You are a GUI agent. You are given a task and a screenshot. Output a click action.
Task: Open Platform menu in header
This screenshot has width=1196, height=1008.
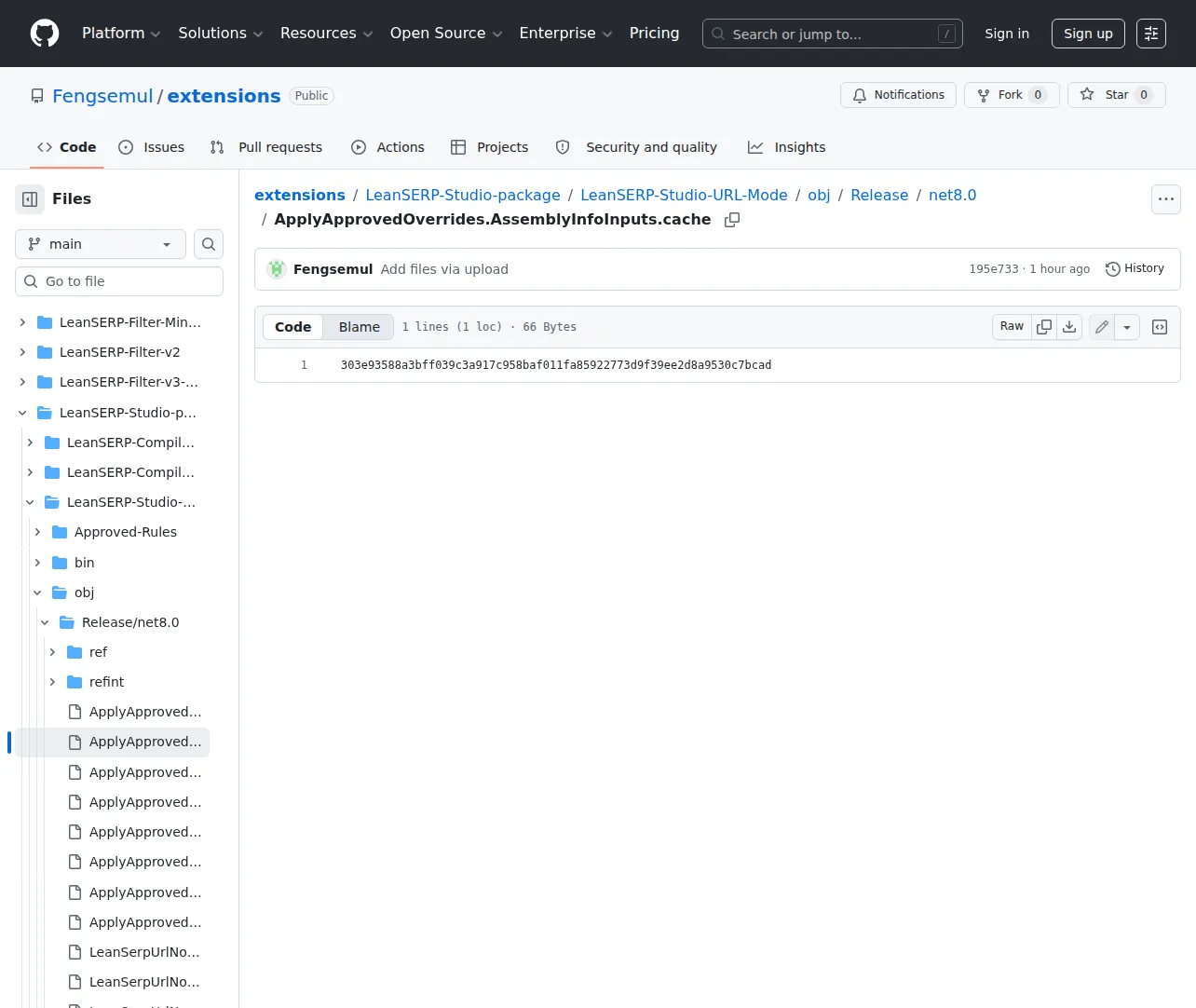pos(121,34)
